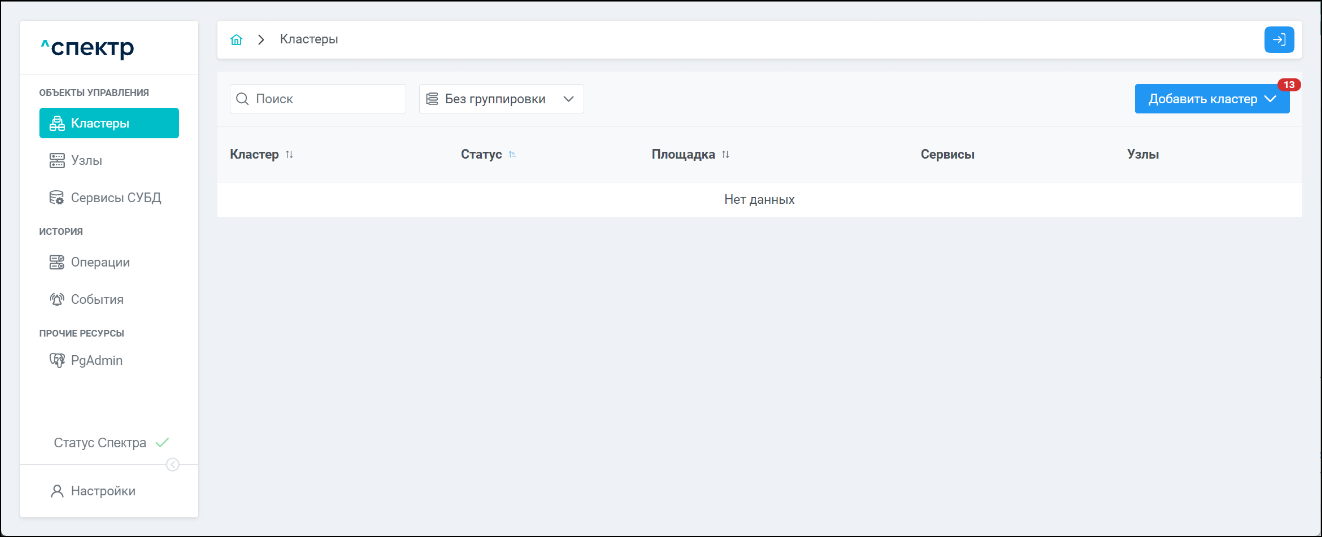Viewport: 1322px width, 538px height.
Task: Click the red notification badge 13
Action: (1289, 85)
